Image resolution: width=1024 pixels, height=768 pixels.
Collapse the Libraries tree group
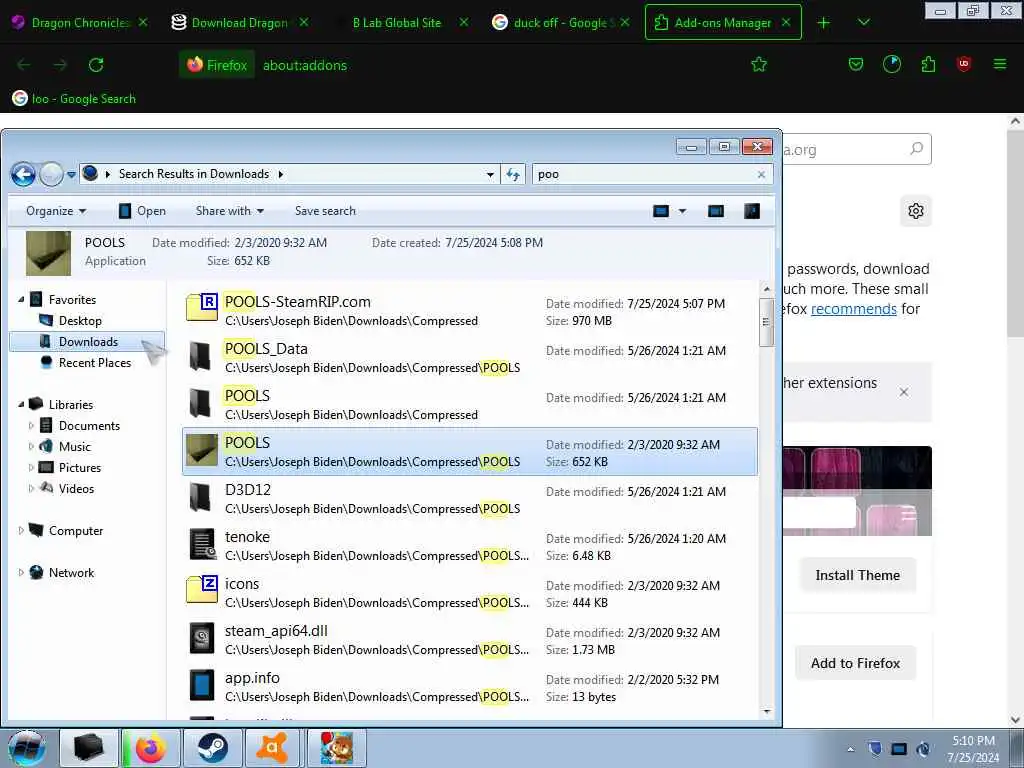point(22,405)
